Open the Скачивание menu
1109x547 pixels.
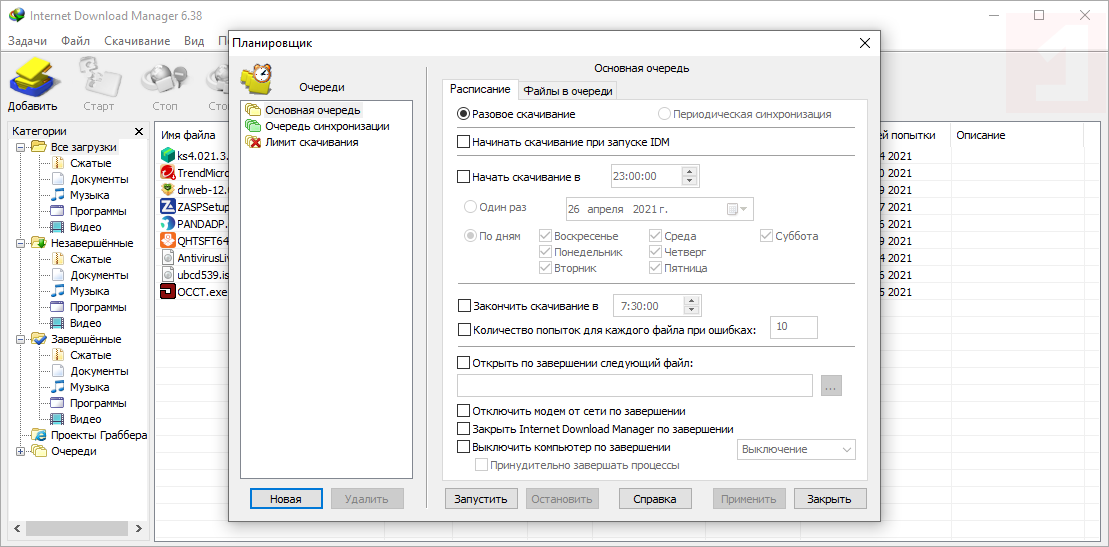137,40
